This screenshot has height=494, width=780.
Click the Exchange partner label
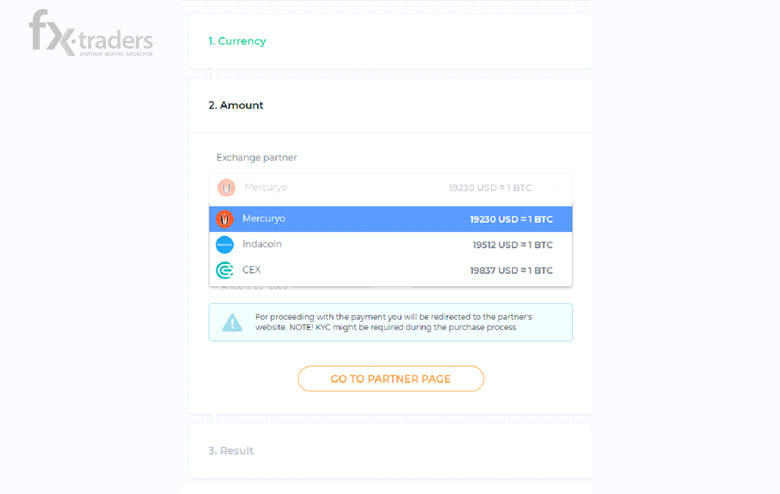[x=256, y=158]
